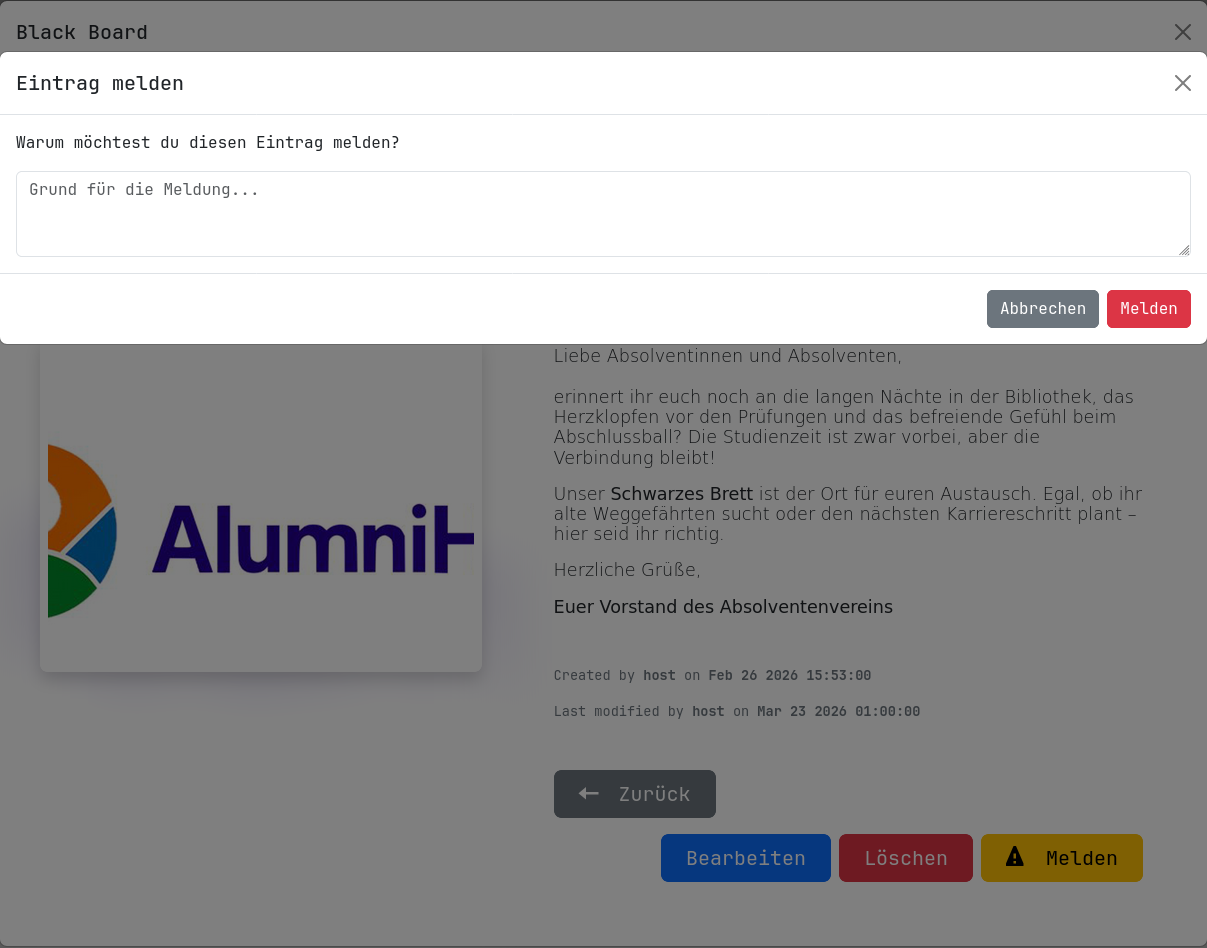Go back using the Zurück button
This screenshot has width=1207, height=948.
click(635, 794)
